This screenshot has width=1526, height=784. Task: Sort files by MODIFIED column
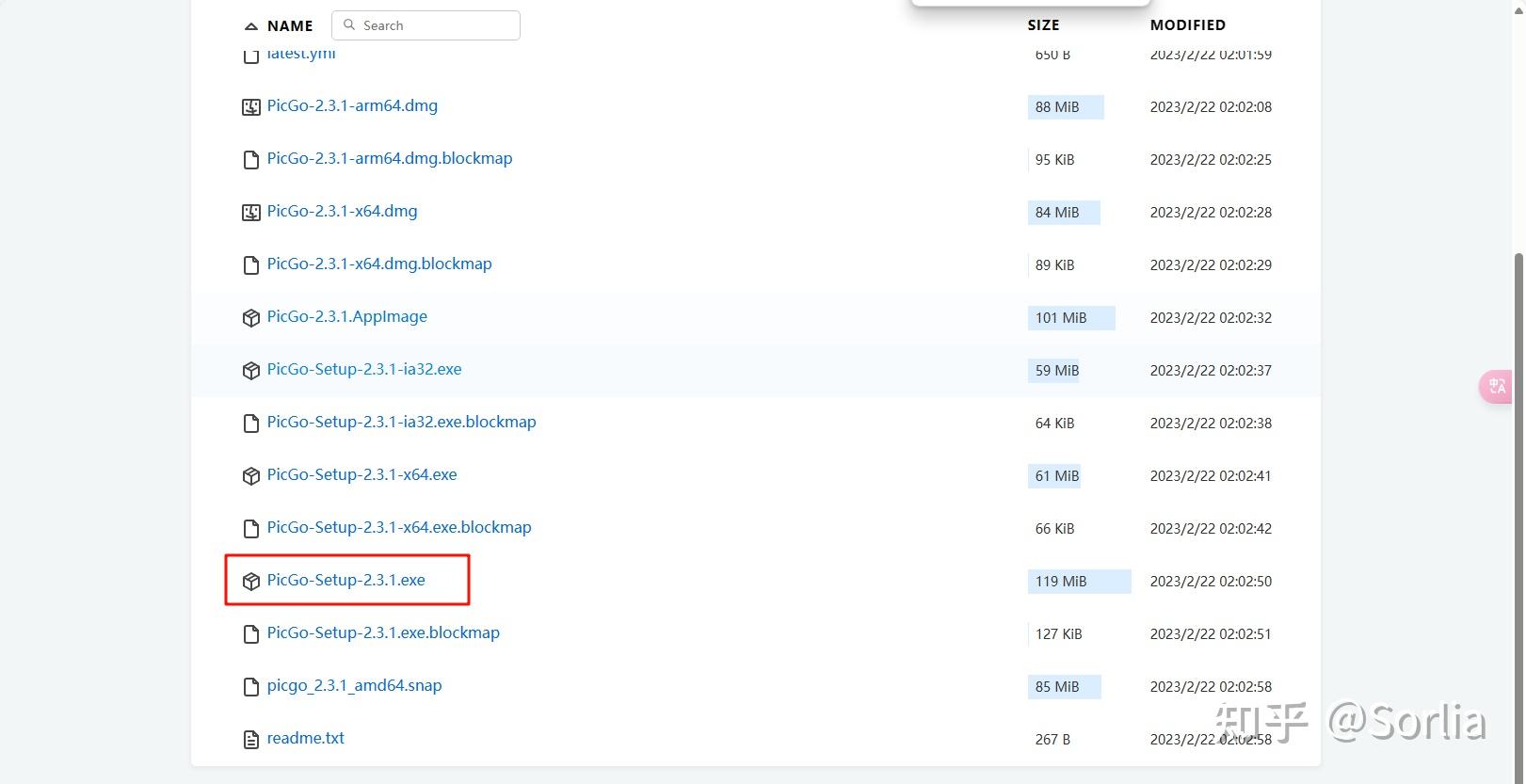click(1188, 25)
